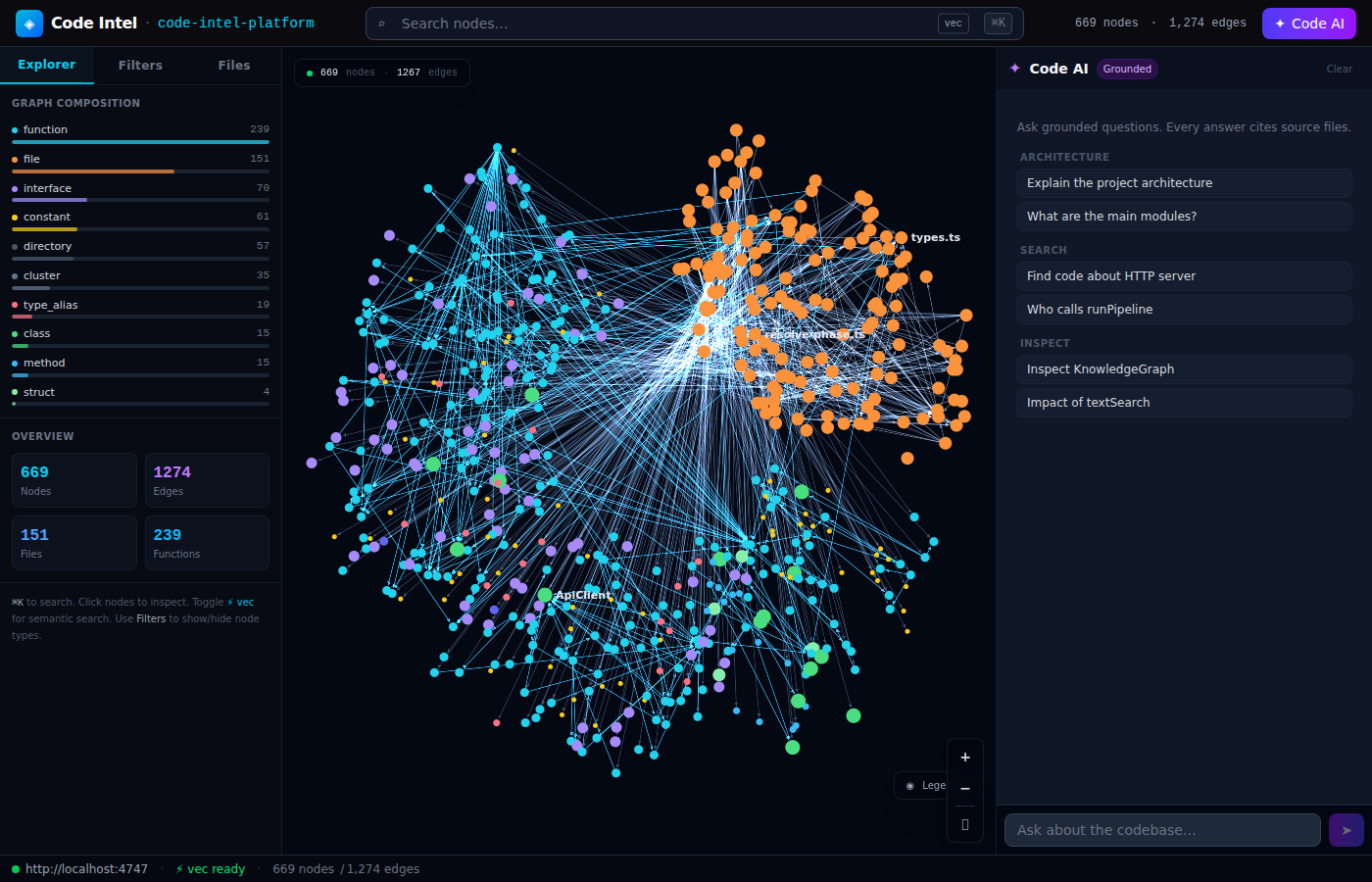
Task: Open the Code AI button in header
Action: click(1308, 24)
